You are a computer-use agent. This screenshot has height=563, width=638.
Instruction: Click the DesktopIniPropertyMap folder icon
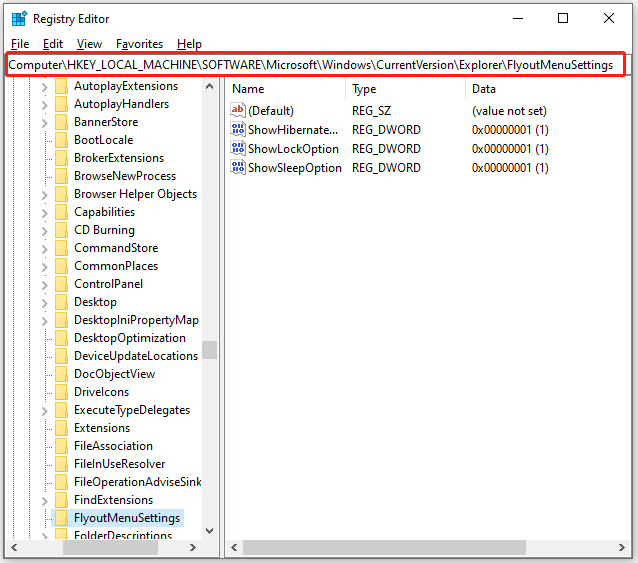[61, 320]
